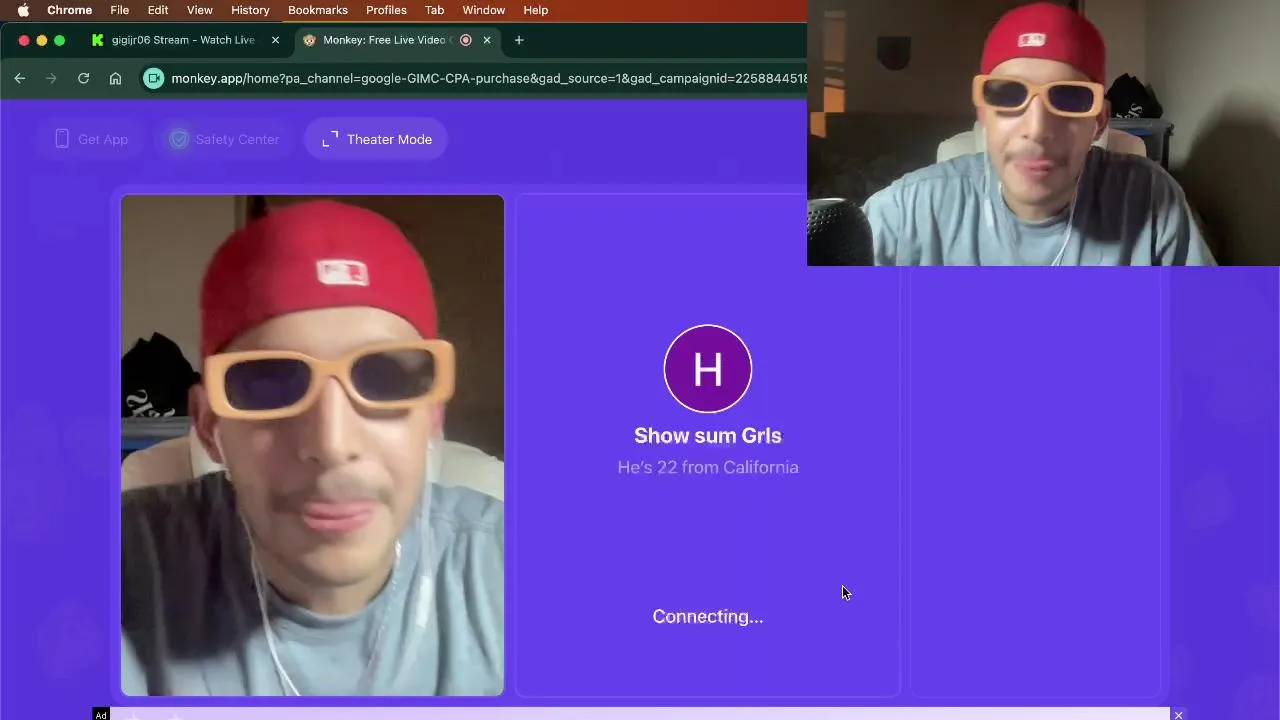
Task: Open the View menu
Action: coord(200,10)
